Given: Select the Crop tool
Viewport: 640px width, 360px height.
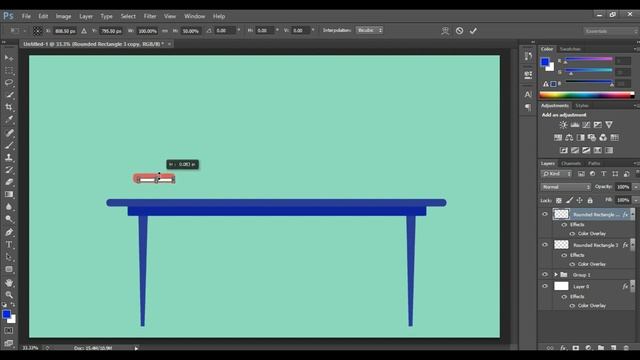Looking at the screenshot, I should (x=9, y=107).
